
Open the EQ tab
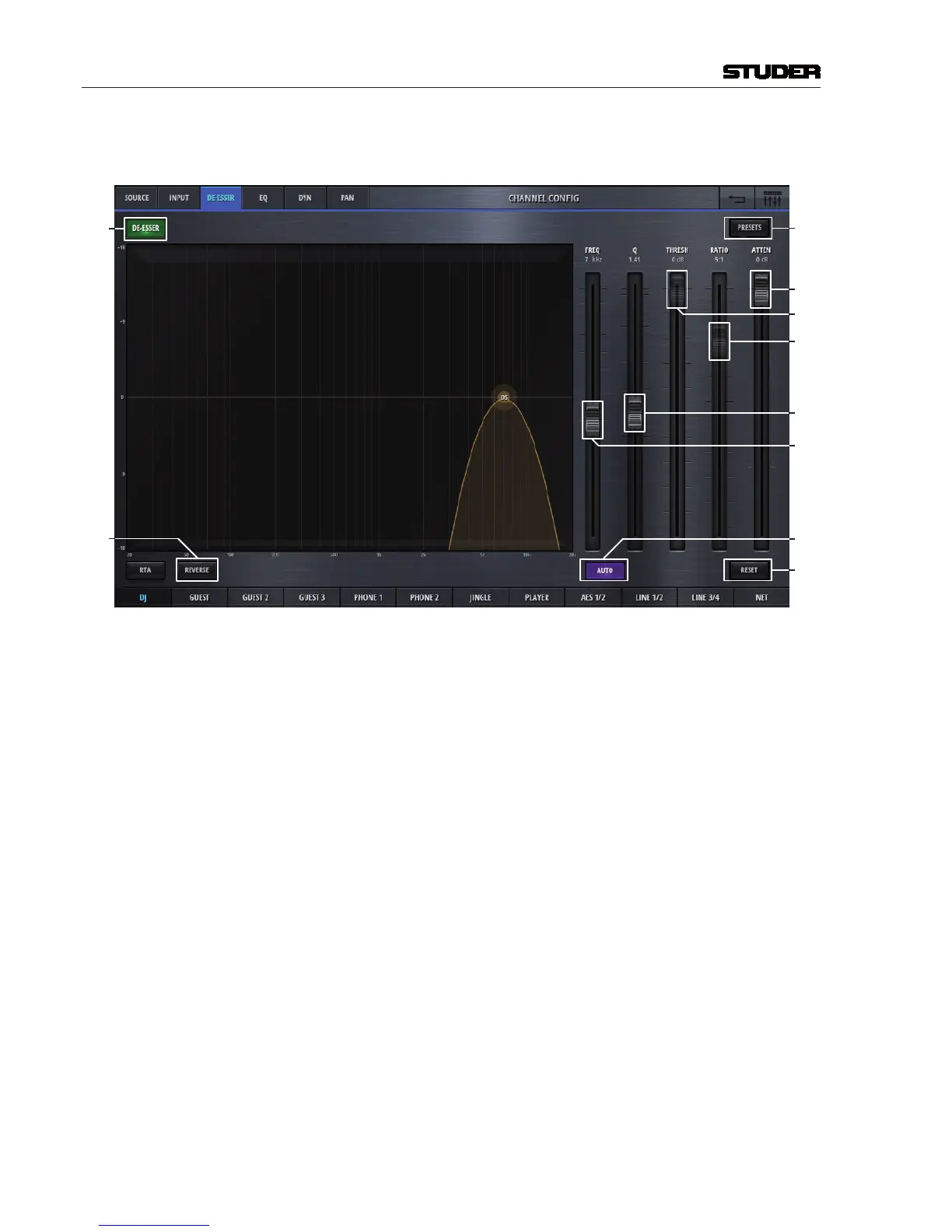coord(263,198)
